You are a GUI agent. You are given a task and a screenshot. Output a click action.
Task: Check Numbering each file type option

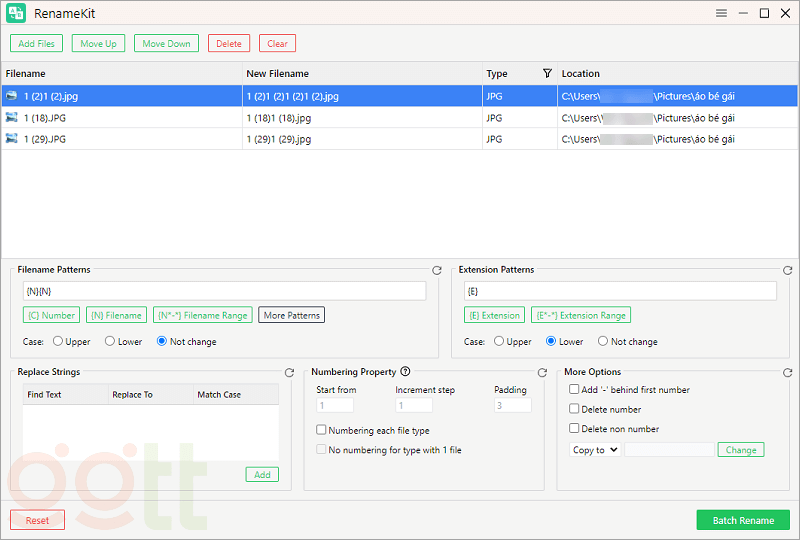click(x=321, y=430)
